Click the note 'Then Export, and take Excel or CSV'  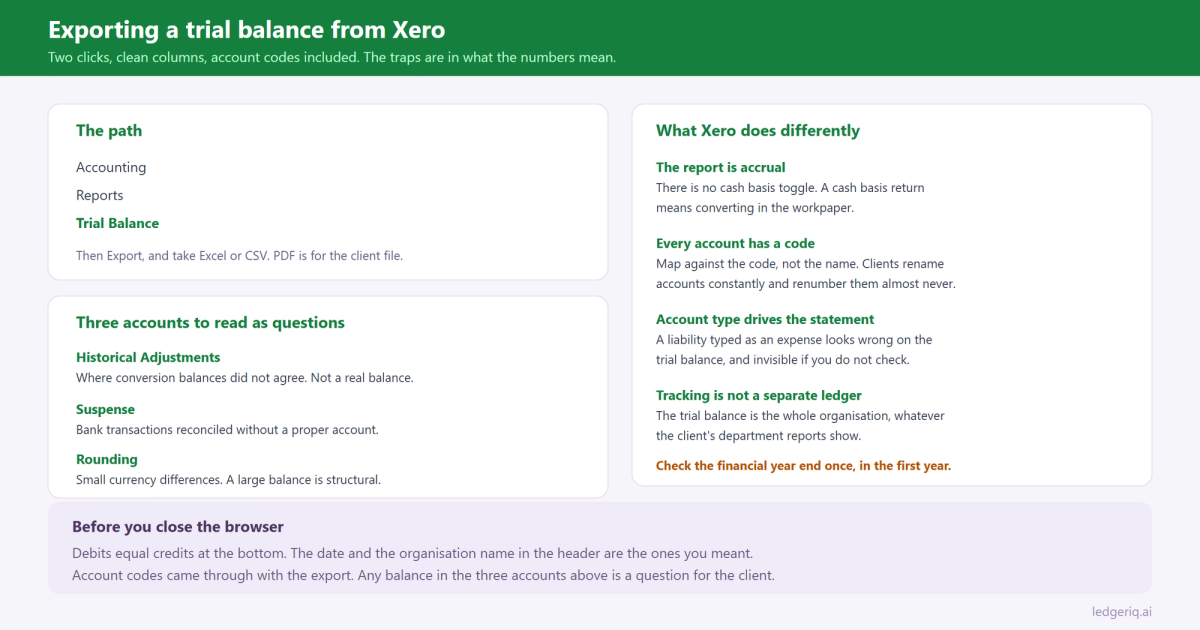239,255
